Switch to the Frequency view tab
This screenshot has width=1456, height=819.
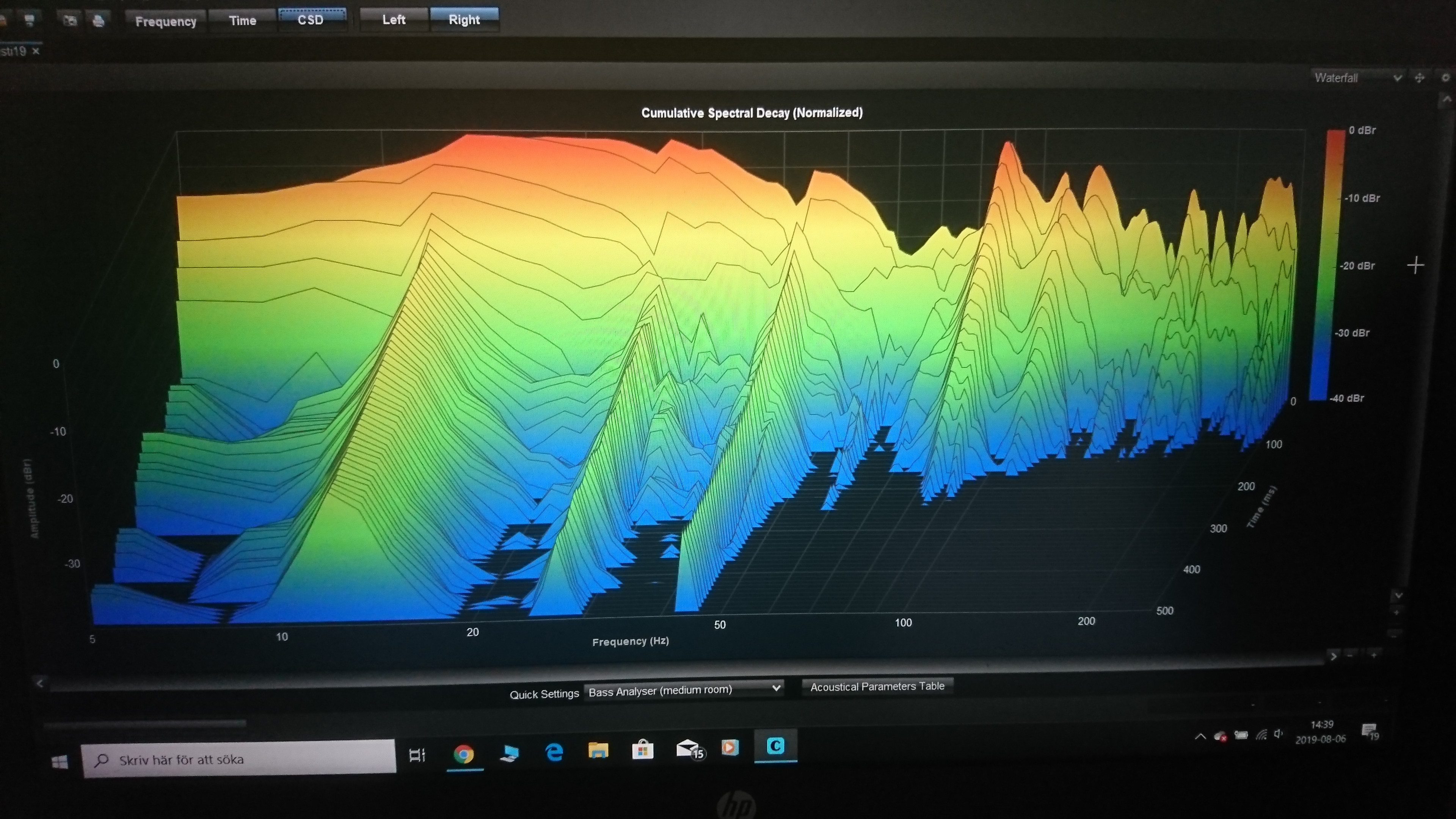166,22
